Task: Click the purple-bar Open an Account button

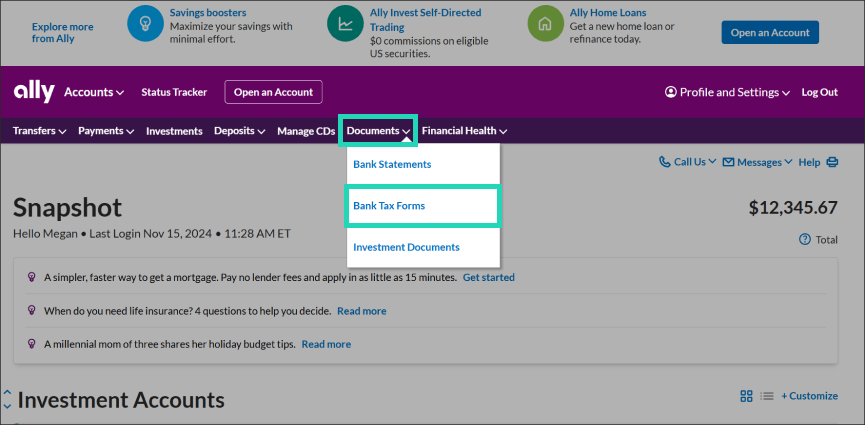Action: point(274,92)
